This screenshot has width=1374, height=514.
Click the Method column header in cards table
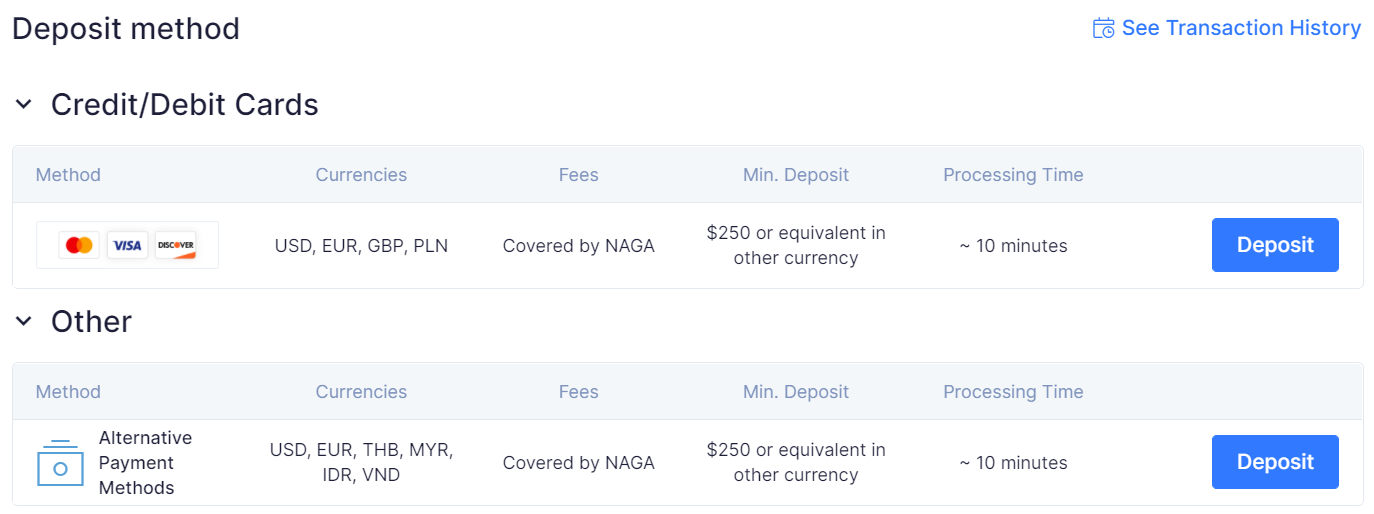(68, 175)
